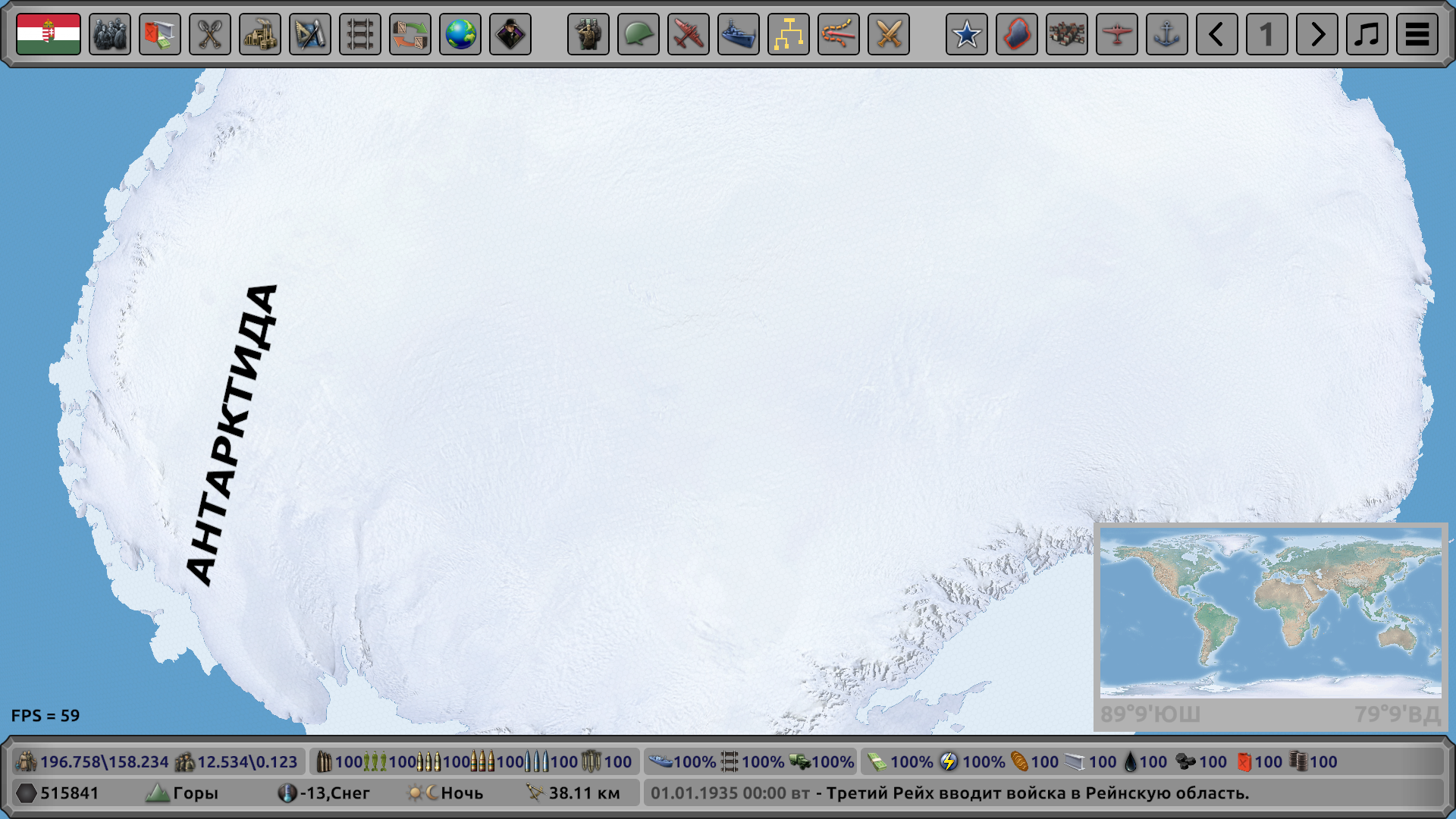Open the blueprint research panel
The height and width of the screenshot is (819, 1456).
[310, 34]
